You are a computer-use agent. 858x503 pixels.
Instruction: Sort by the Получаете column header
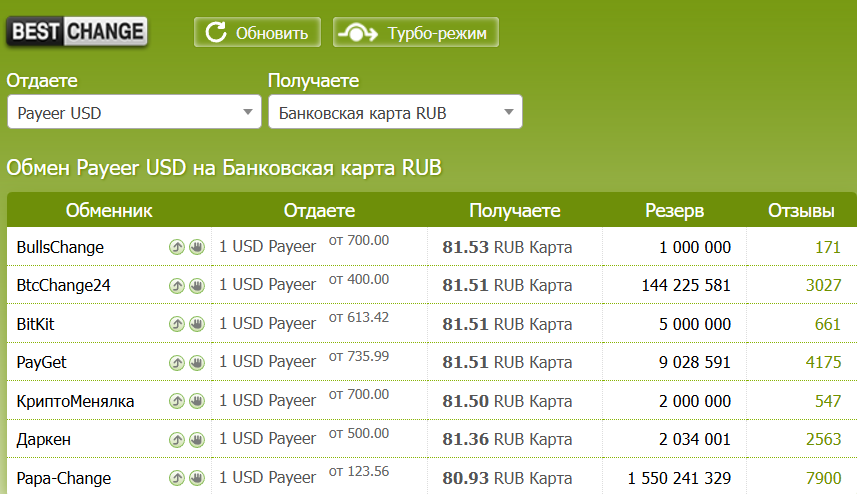pos(514,211)
